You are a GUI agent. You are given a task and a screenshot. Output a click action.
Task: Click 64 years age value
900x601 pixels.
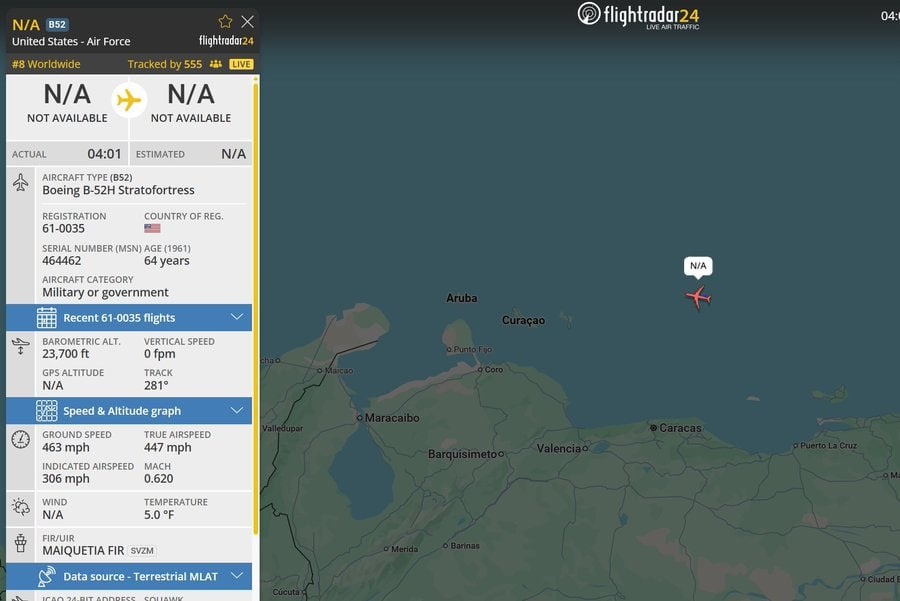166,261
